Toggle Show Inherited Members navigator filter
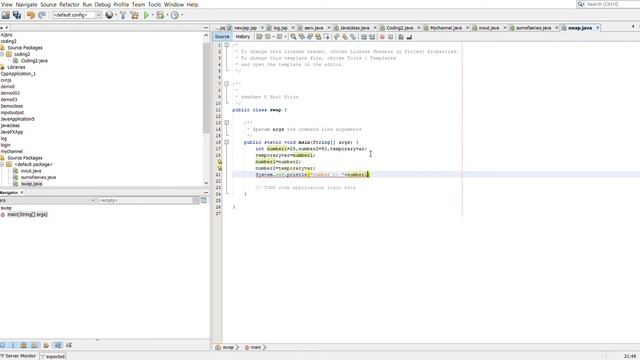The height and width of the screenshot is (360, 640). tap(2, 345)
